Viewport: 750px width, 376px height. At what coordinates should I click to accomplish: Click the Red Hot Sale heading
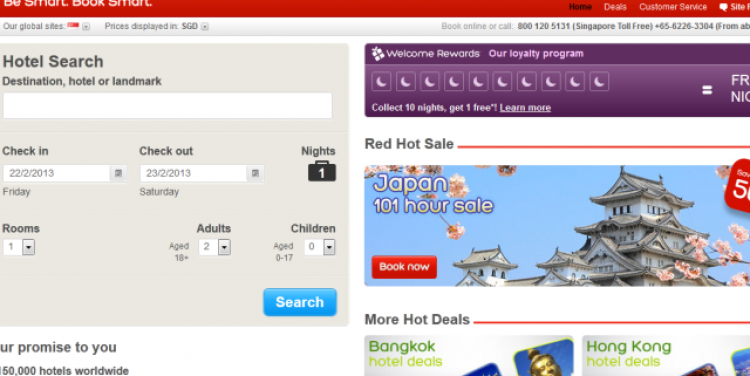[x=409, y=144]
